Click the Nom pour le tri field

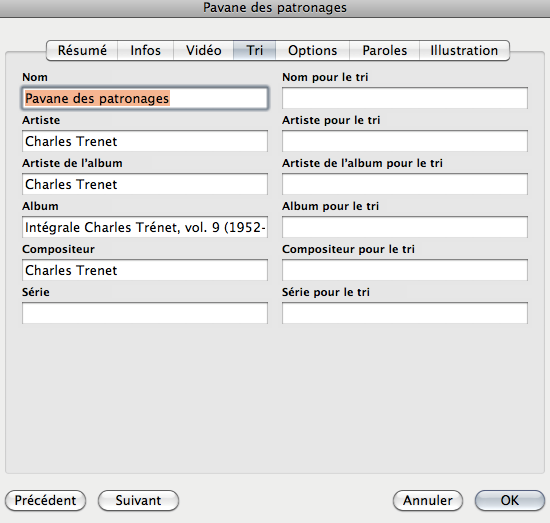click(x=405, y=98)
